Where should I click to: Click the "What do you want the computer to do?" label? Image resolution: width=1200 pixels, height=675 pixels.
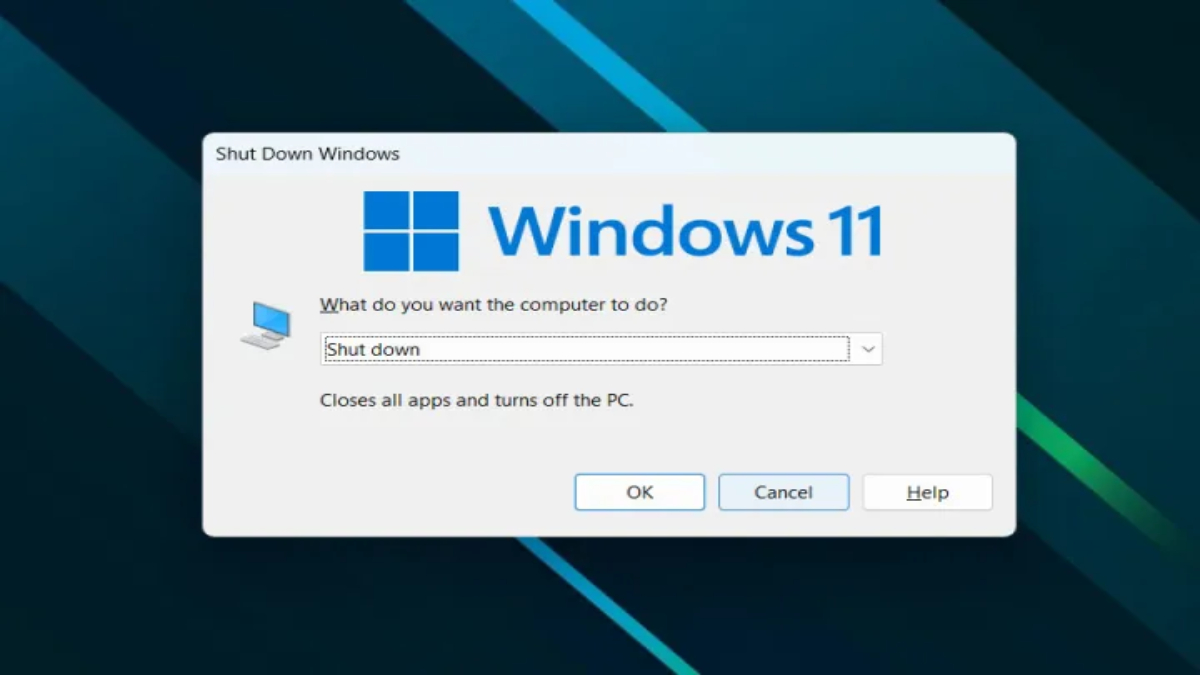(493, 305)
